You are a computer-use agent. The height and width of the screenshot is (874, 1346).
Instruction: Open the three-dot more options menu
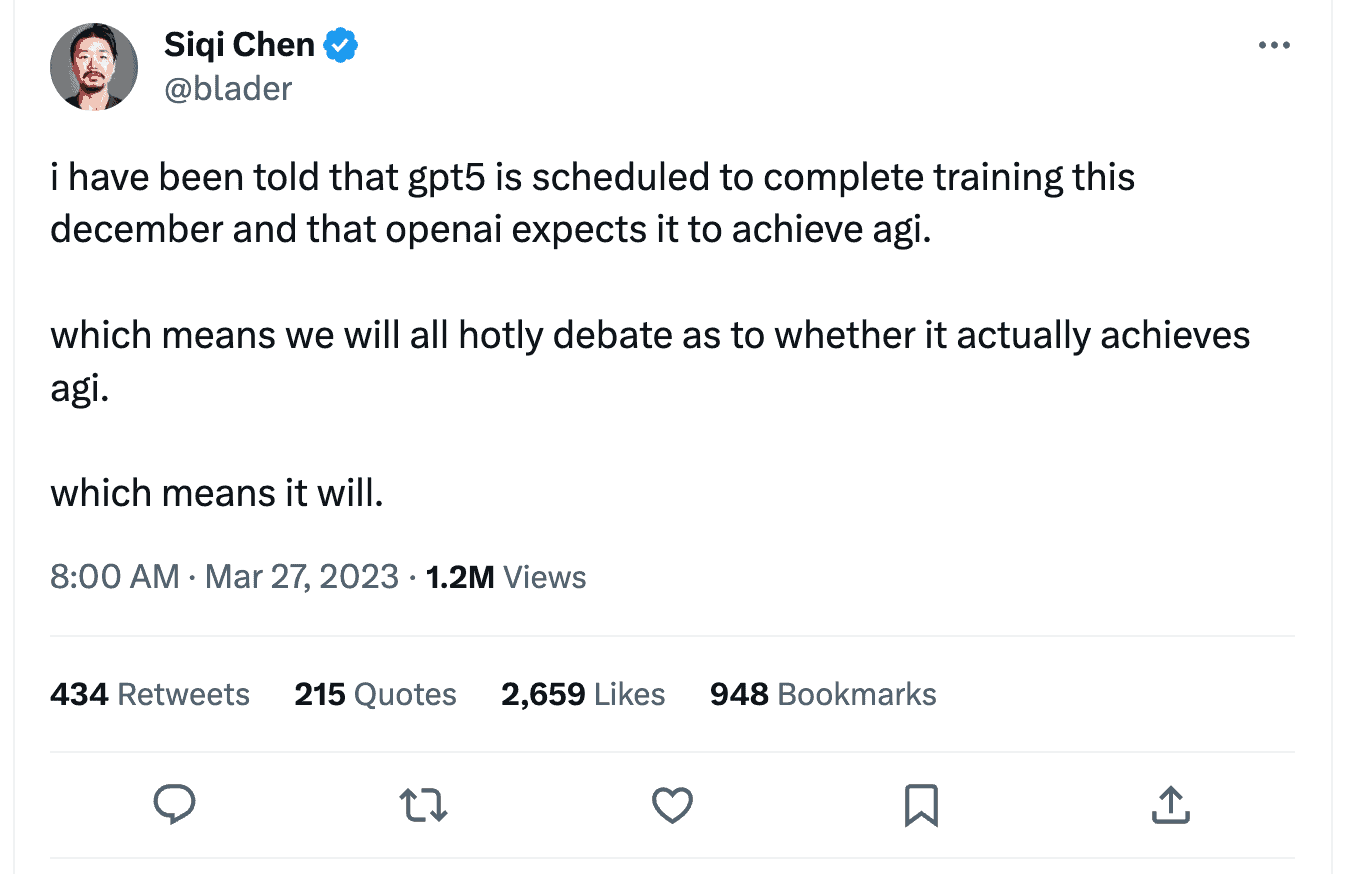[1273, 46]
